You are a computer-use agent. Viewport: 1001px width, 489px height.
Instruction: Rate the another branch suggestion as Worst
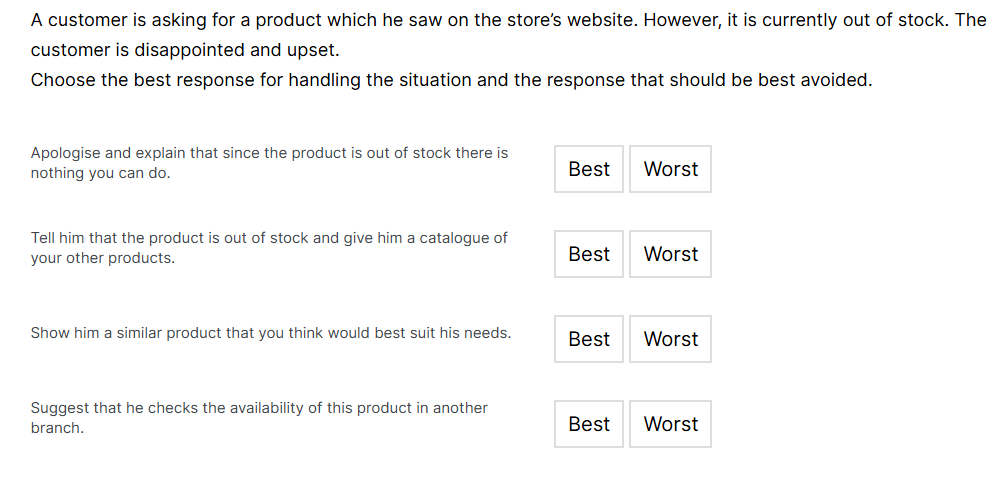click(x=670, y=424)
